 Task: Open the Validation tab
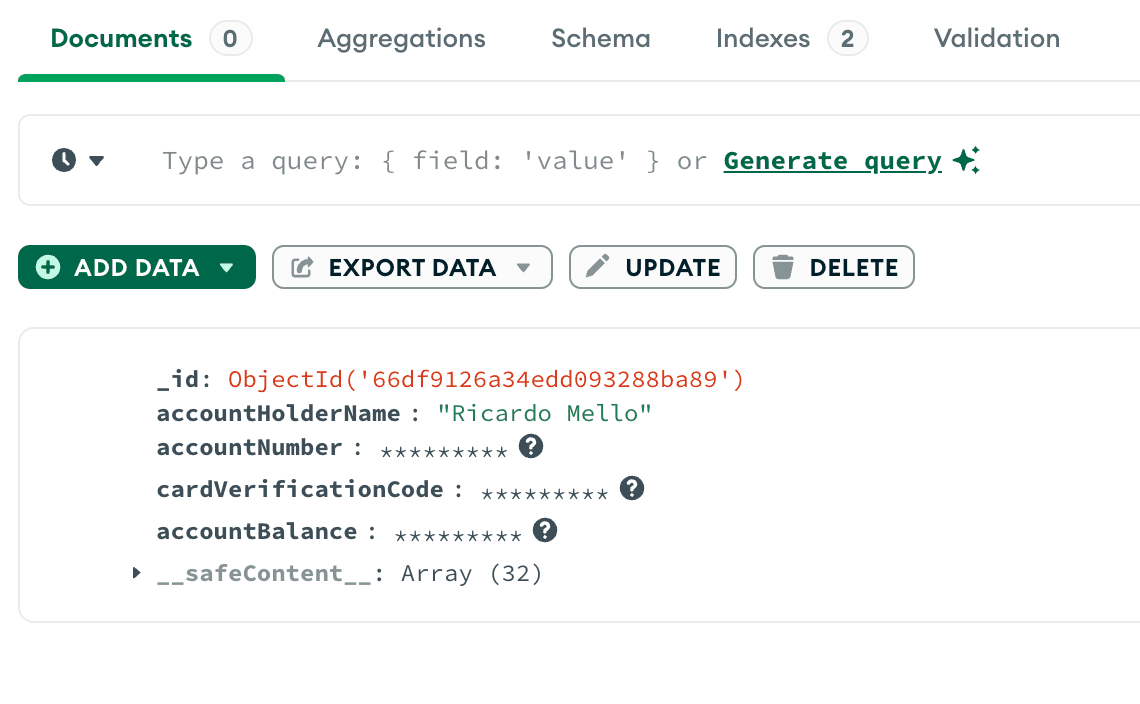996,39
